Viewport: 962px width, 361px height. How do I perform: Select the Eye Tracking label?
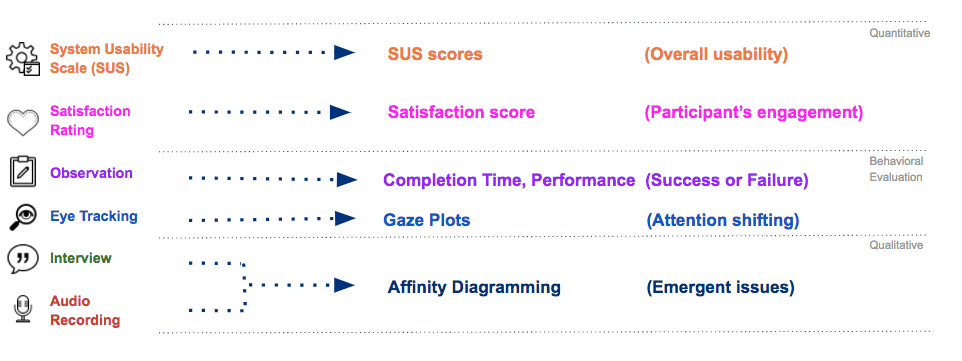(94, 216)
